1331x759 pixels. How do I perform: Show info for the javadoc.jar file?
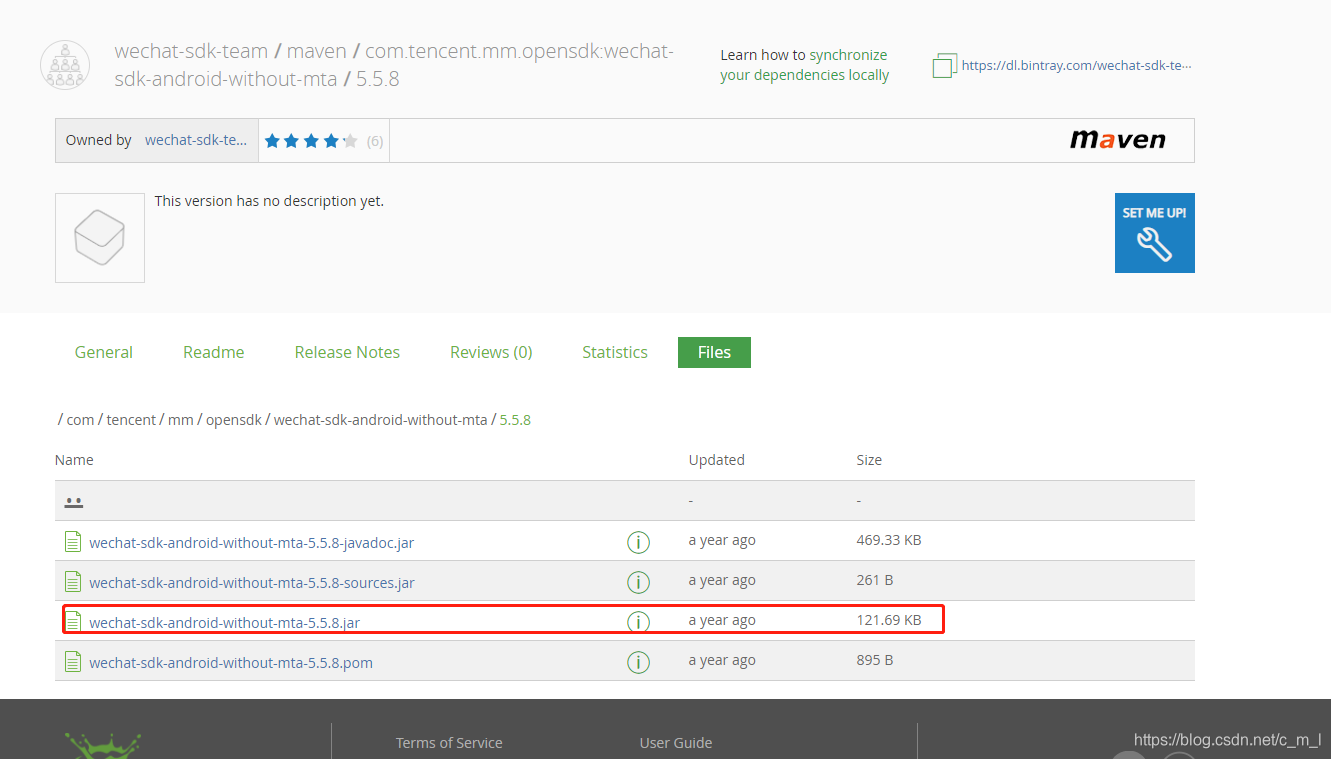pyautogui.click(x=638, y=542)
